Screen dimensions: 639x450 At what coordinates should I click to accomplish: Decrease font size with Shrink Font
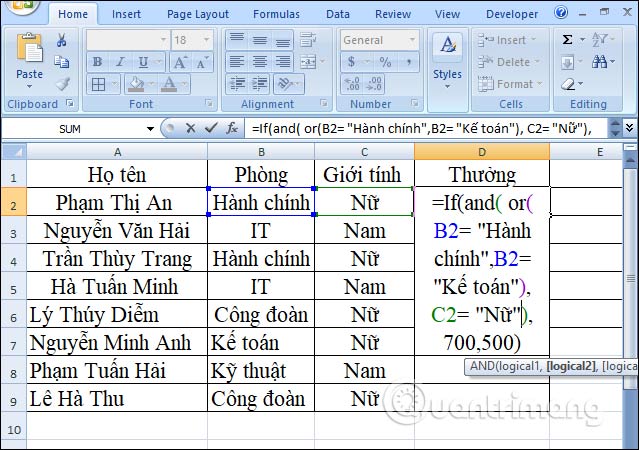(x=202, y=62)
